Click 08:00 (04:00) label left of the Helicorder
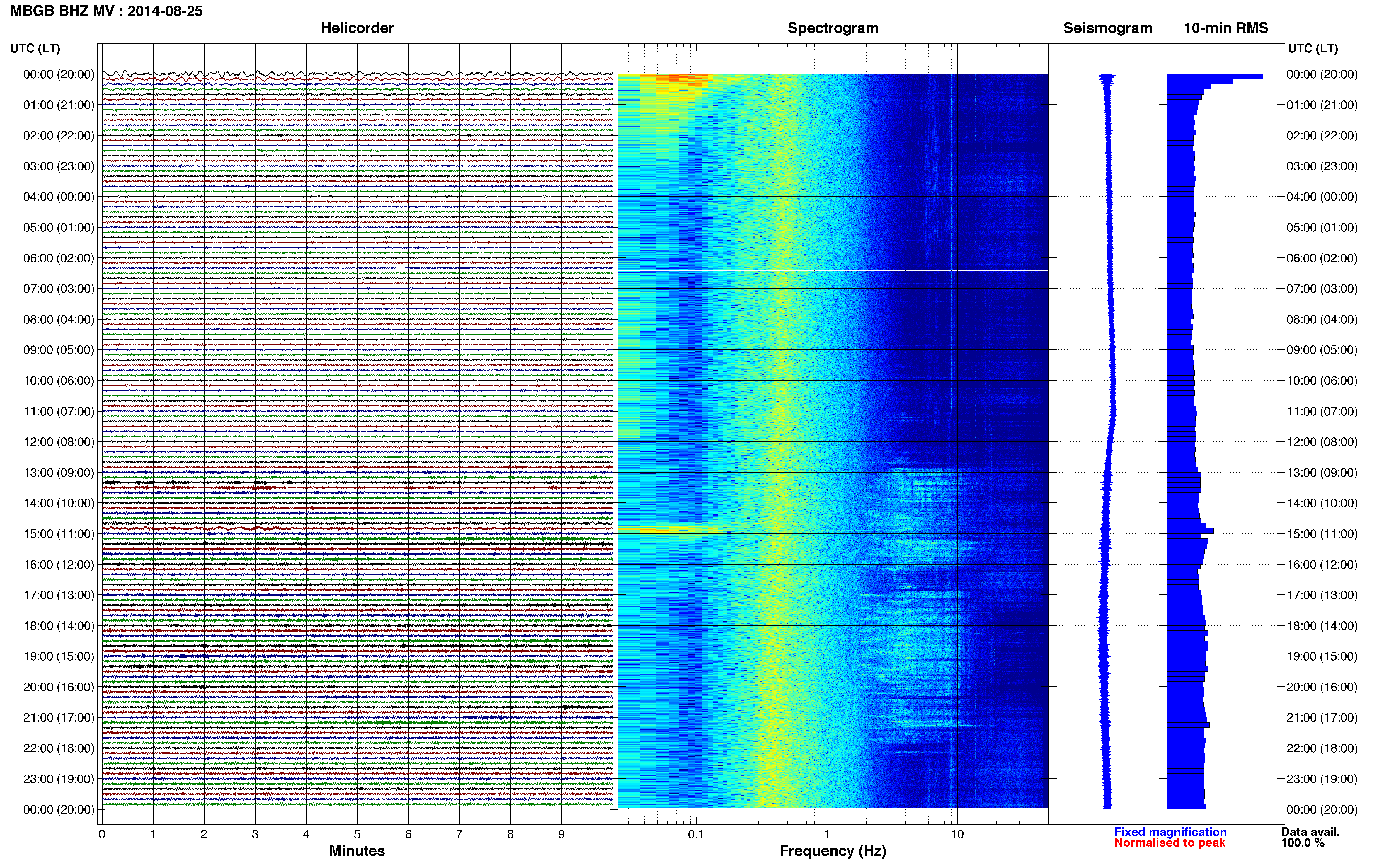The height and width of the screenshot is (868, 1389). pyautogui.click(x=59, y=319)
